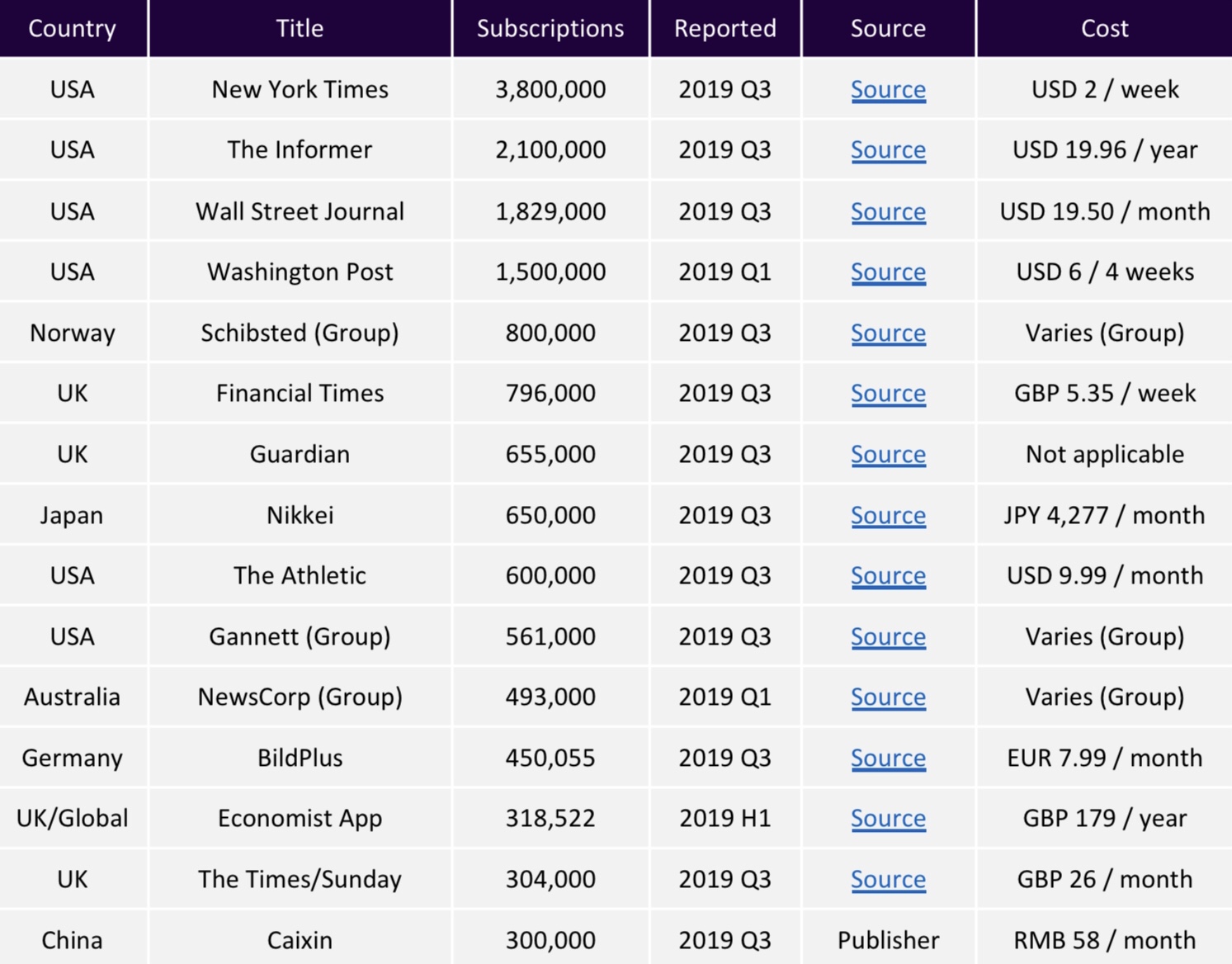Open The Athletic source link
Viewport: 1232px width, 964px height.
[x=888, y=575]
